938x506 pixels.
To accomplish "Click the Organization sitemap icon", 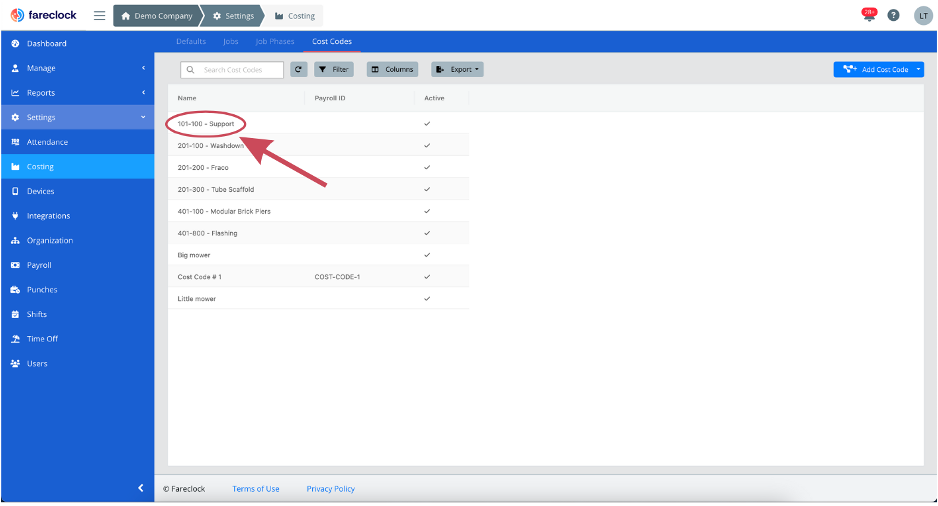I will coord(16,240).
